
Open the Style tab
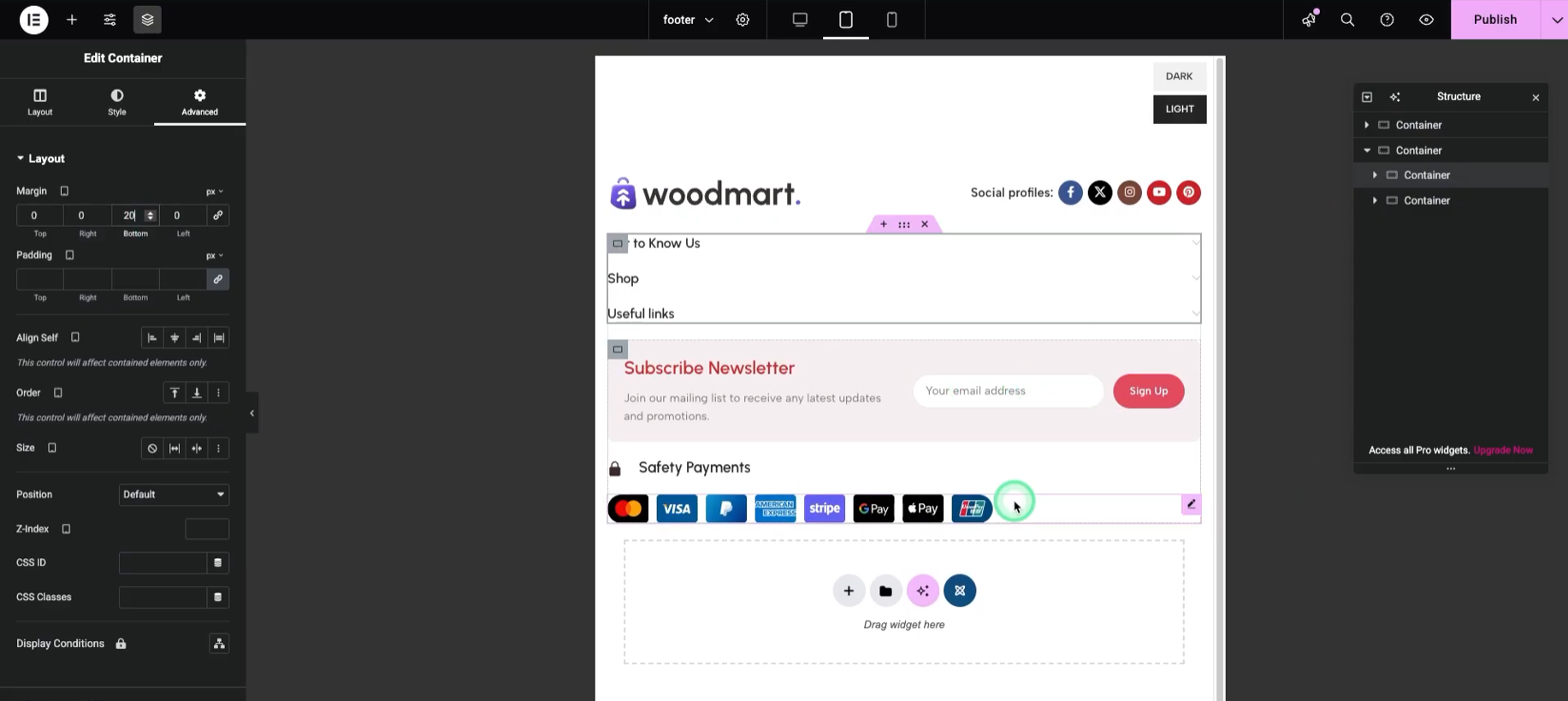(117, 102)
